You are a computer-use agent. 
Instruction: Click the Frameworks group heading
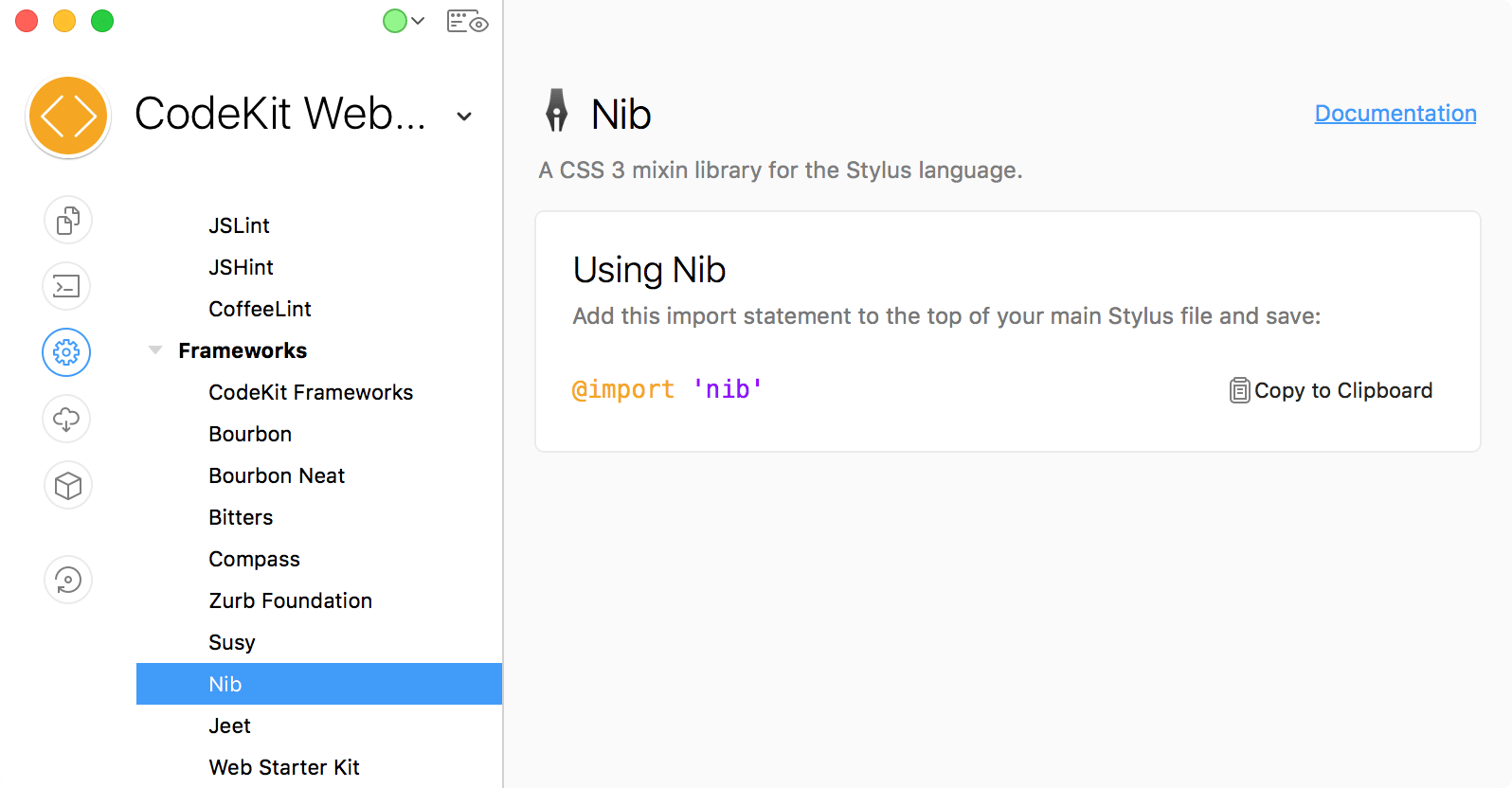tap(243, 350)
